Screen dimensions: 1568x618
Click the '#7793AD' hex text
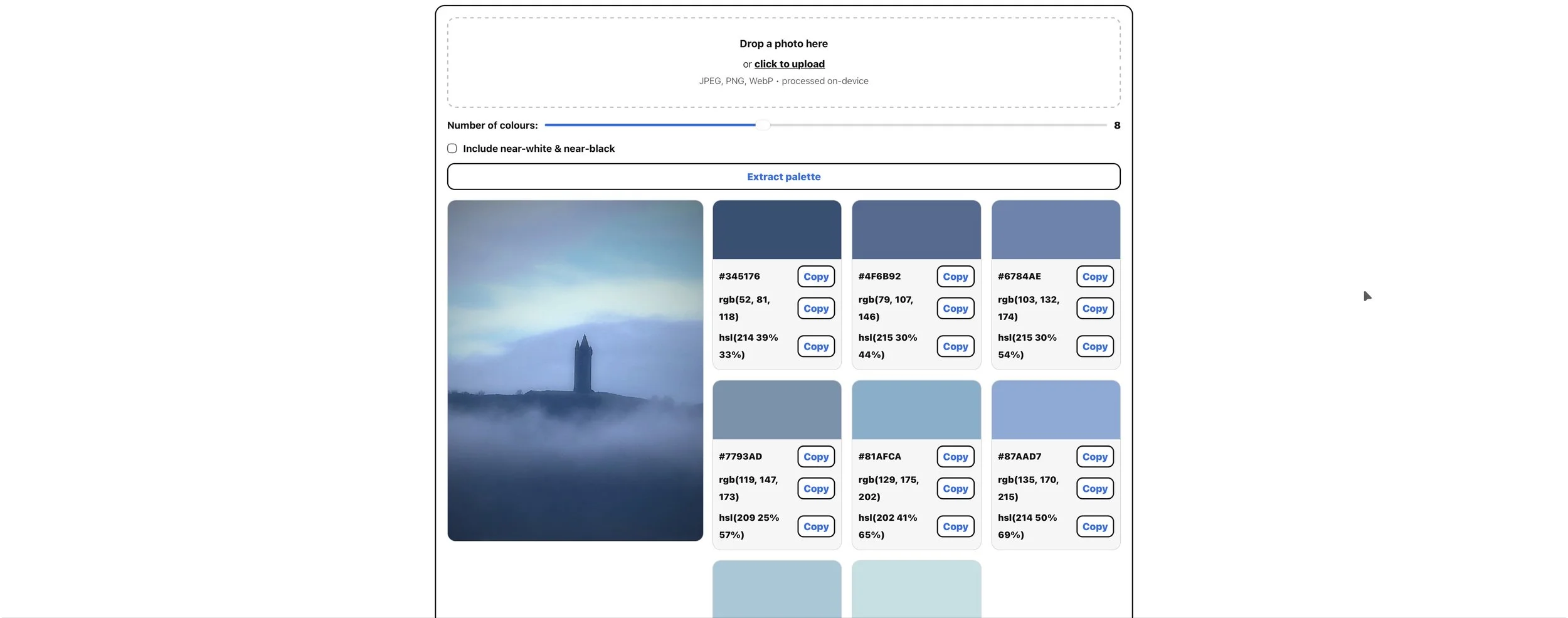(x=740, y=456)
